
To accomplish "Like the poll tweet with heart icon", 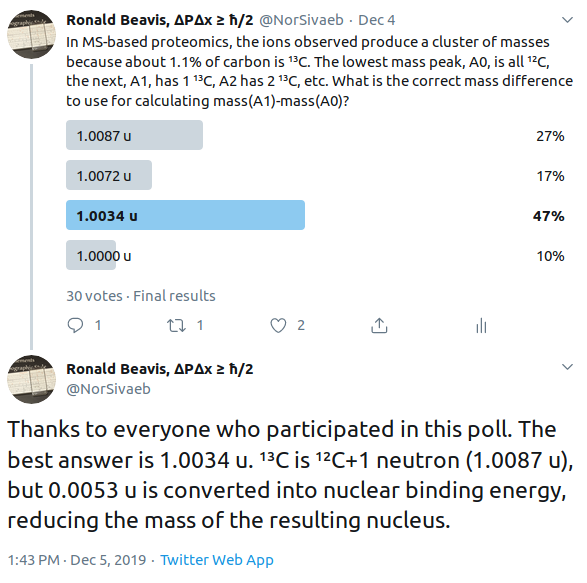I will coord(278,325).
